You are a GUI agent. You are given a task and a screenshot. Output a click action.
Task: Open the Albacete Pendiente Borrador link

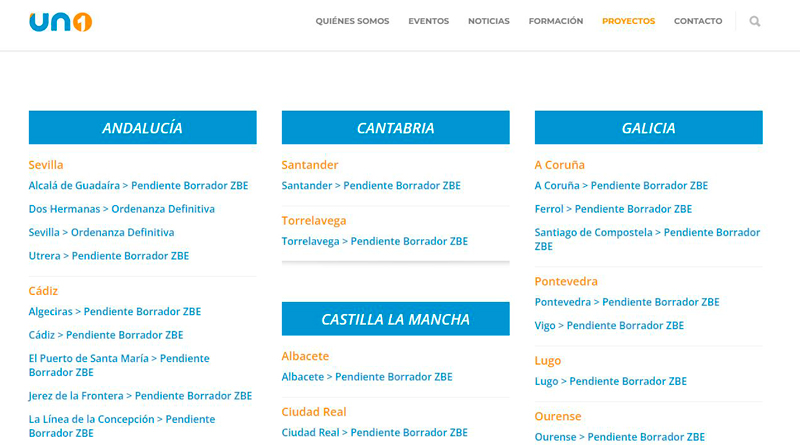click(367, 377)
